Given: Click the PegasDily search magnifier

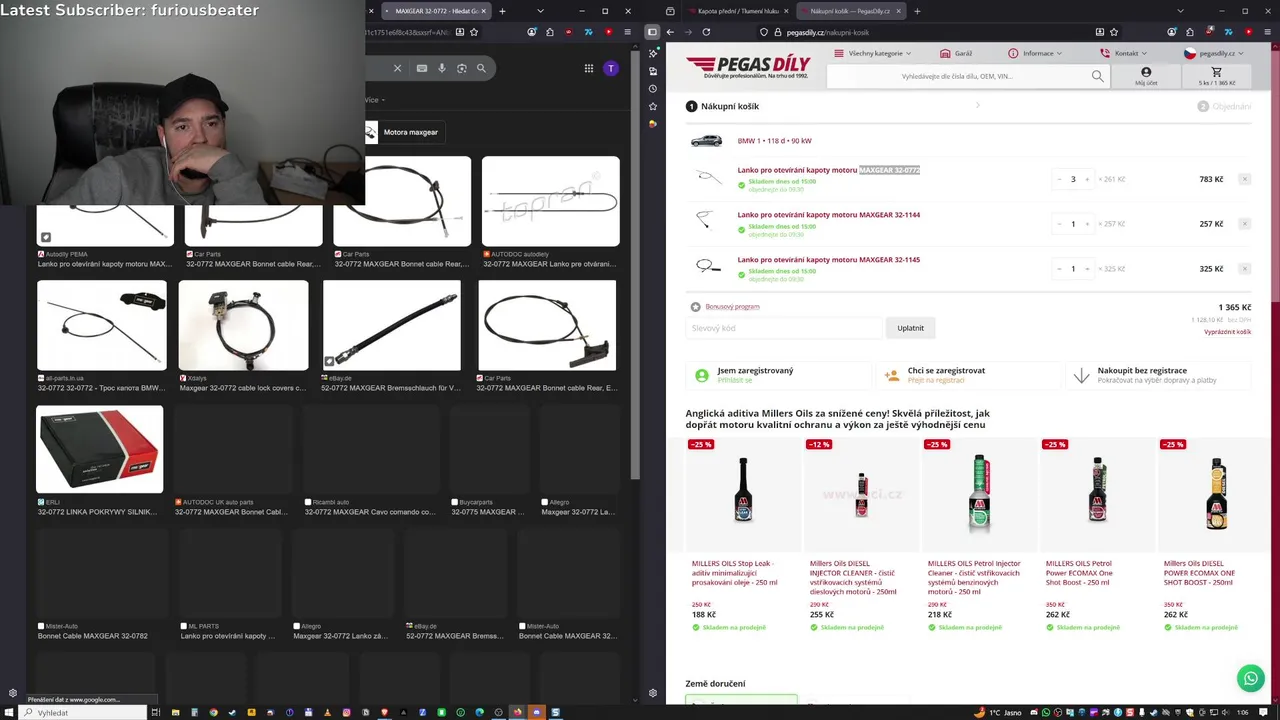Looking at the screenshot, I should click(x=1097, y=76).
